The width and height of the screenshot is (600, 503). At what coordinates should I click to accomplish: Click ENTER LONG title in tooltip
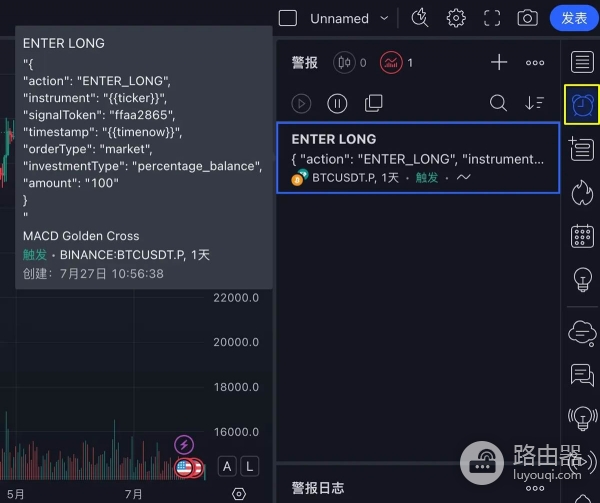click(x=64, y=43)
